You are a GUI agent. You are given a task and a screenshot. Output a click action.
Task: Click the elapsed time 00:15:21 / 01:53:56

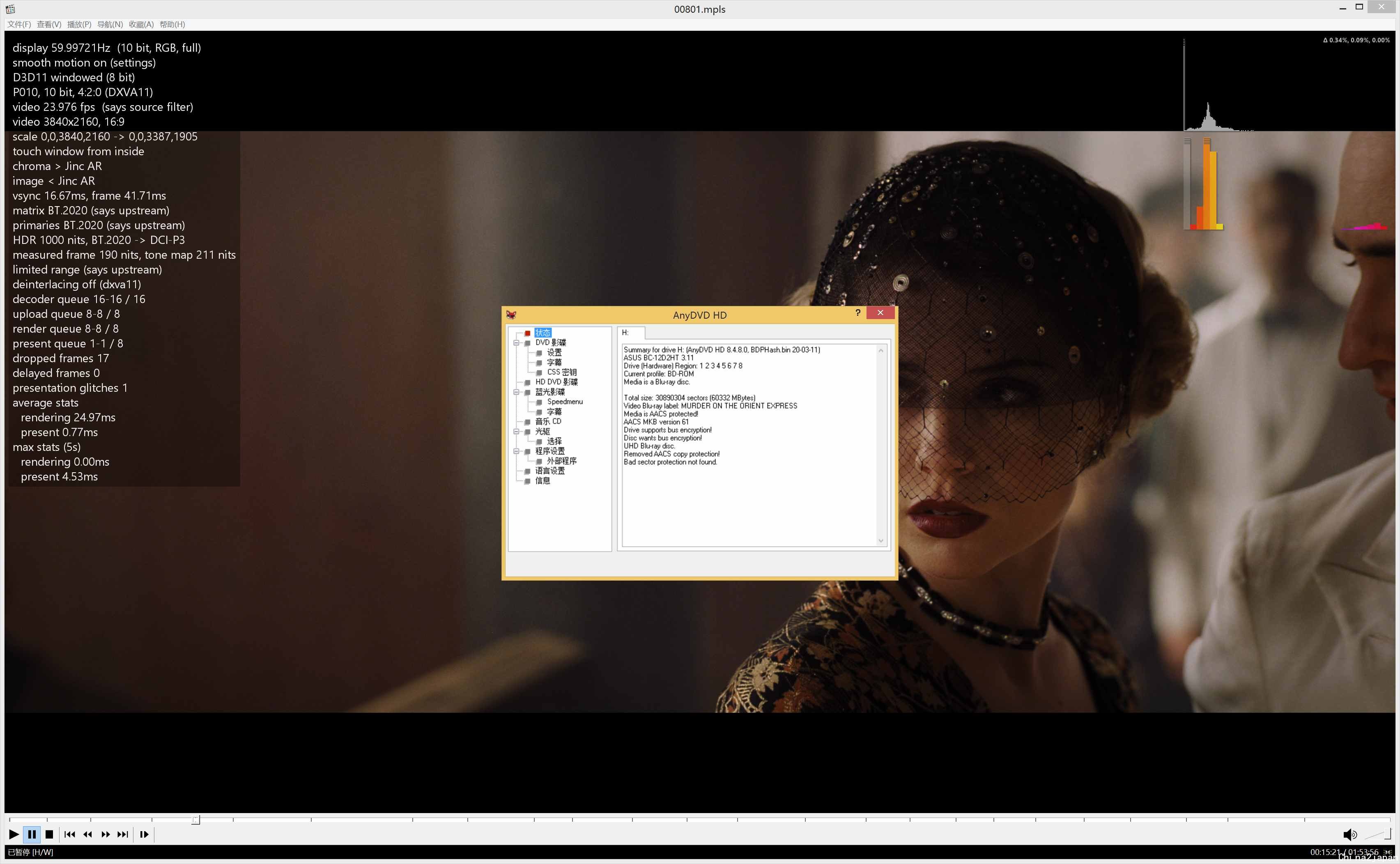point(1344,852)
